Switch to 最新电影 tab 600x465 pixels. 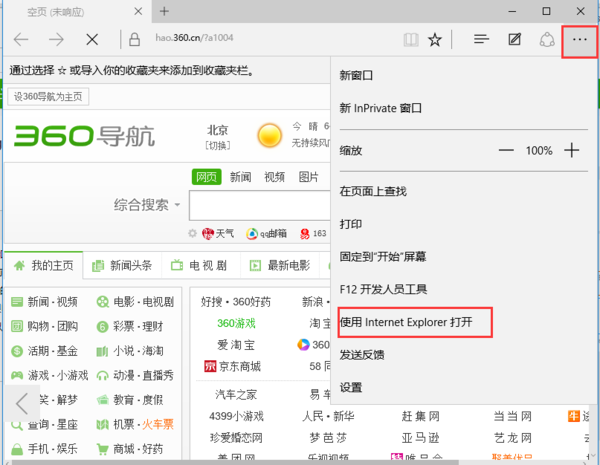[x=280, y=266]
